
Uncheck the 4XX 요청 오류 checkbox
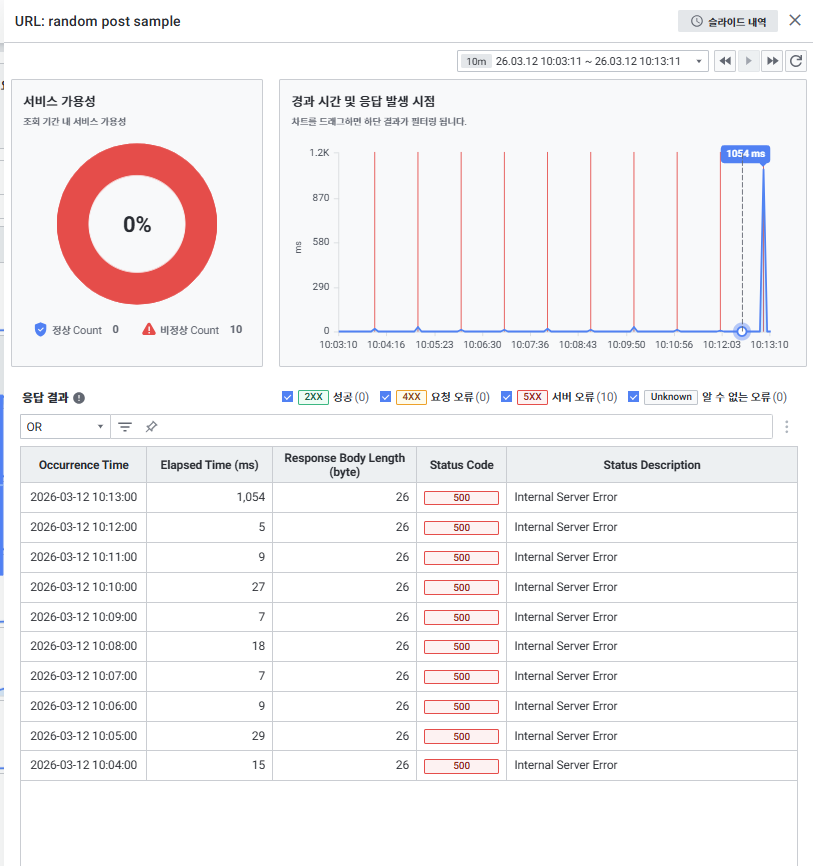(386, 397)
